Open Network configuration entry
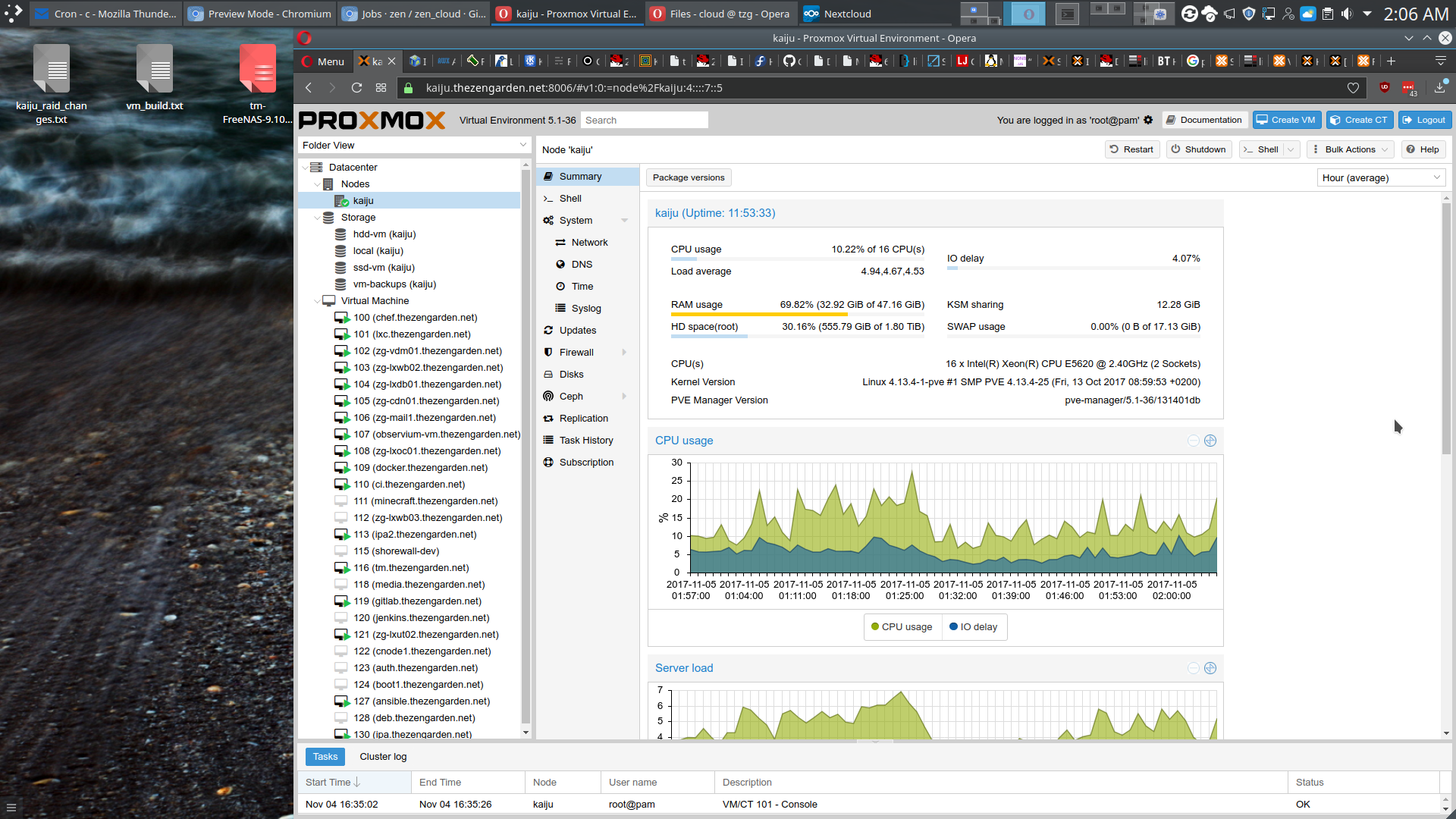The image size is (1456, 819). pyautogui.click(x=589, y=243)
